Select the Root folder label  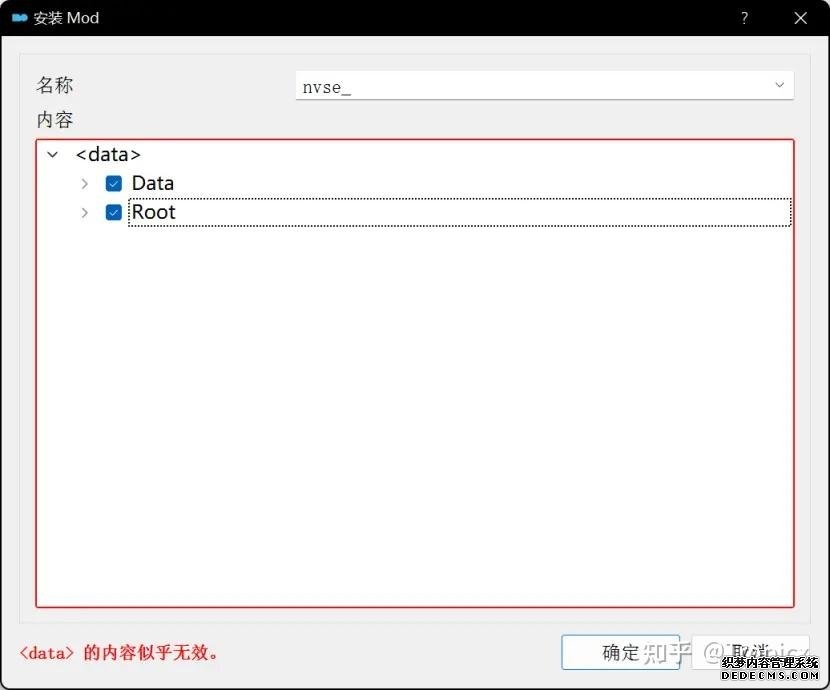pyautogui.click(x=154, y=213)
